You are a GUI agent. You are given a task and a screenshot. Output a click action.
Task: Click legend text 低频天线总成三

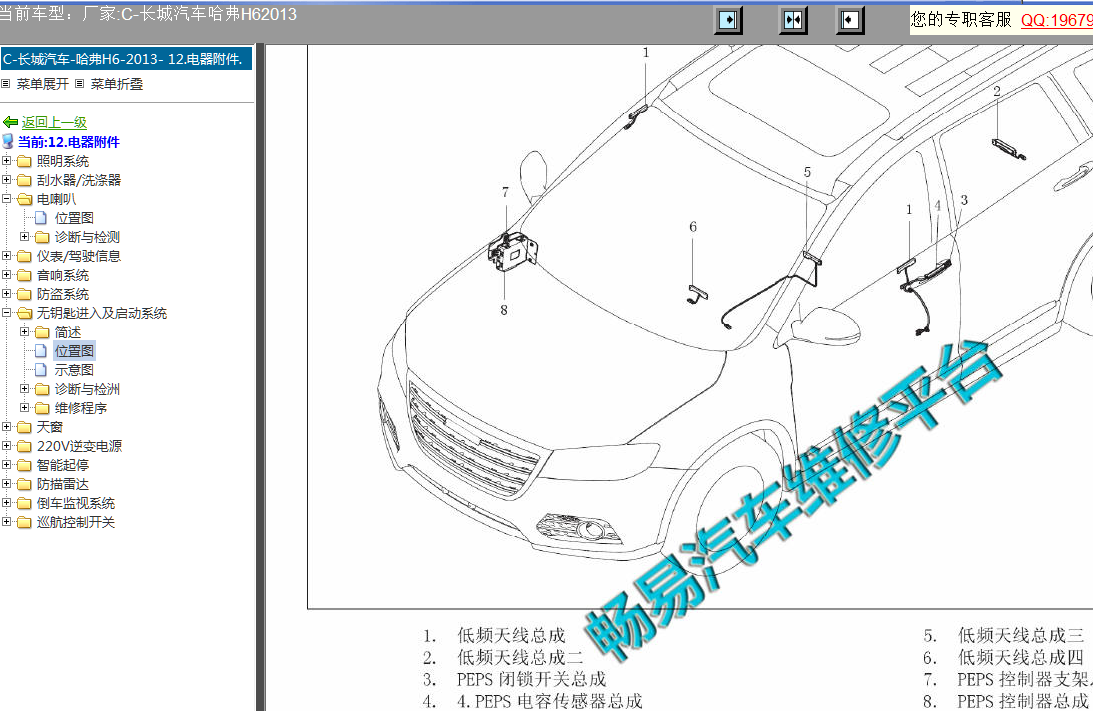pyautogui.click(x=1021, y=635)
